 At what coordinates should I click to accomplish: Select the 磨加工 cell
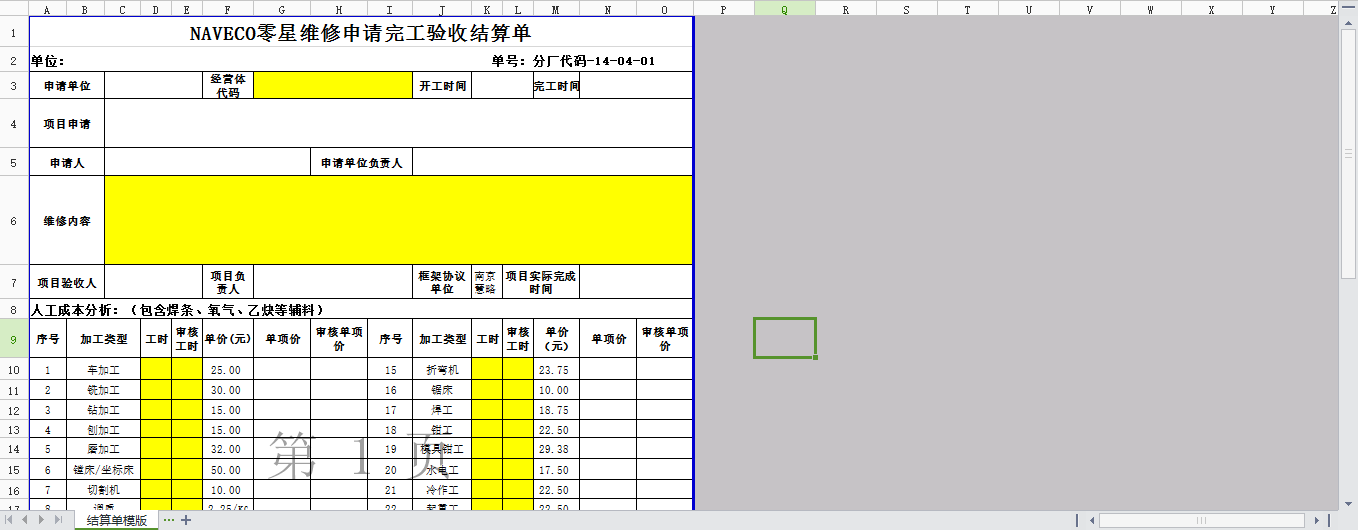tap(104, 450)
